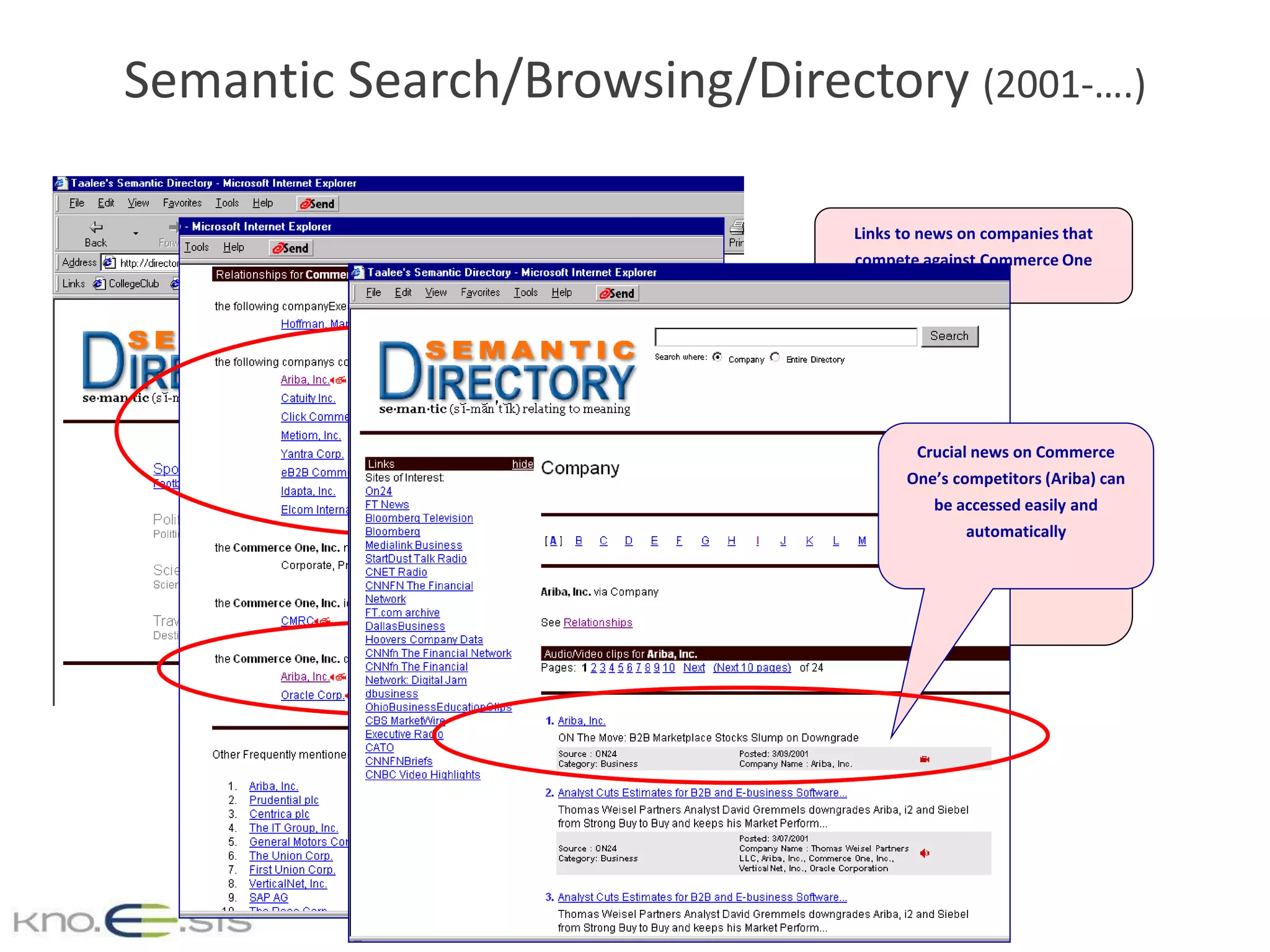Open the CNBC Video Highlights link
1270x952 pixels.
pos(423,775)
